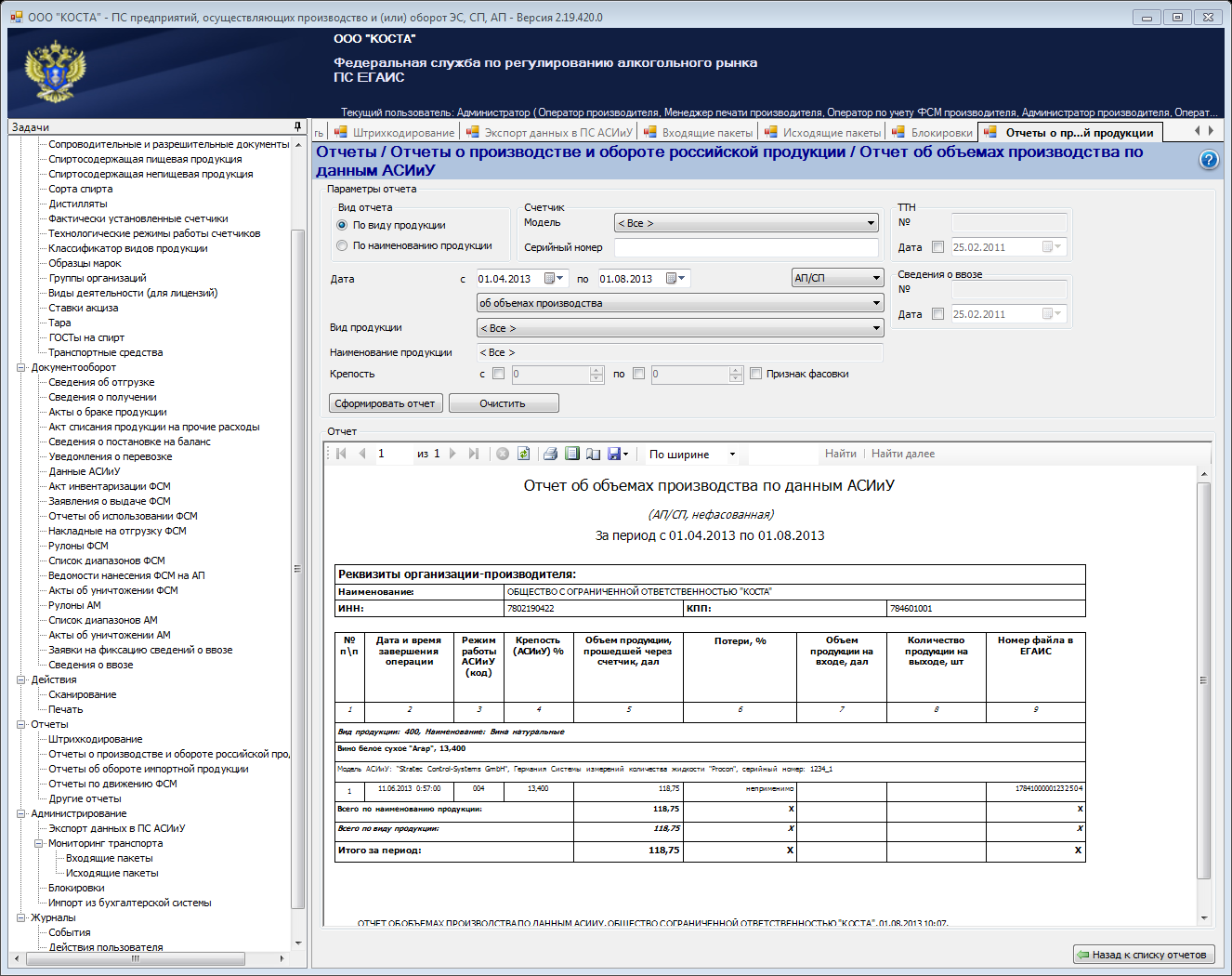Collapse the Мониторинг транспорта node
The height and width of the screenshot is (976, 1232).
(39, 843)
